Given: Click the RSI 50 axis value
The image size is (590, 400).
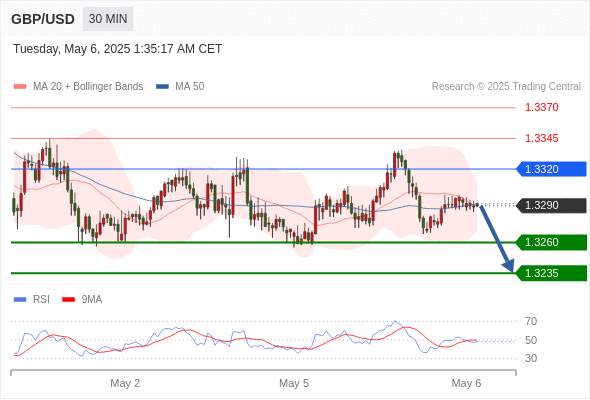Looking at the screenshot, I should pos(531,340).
